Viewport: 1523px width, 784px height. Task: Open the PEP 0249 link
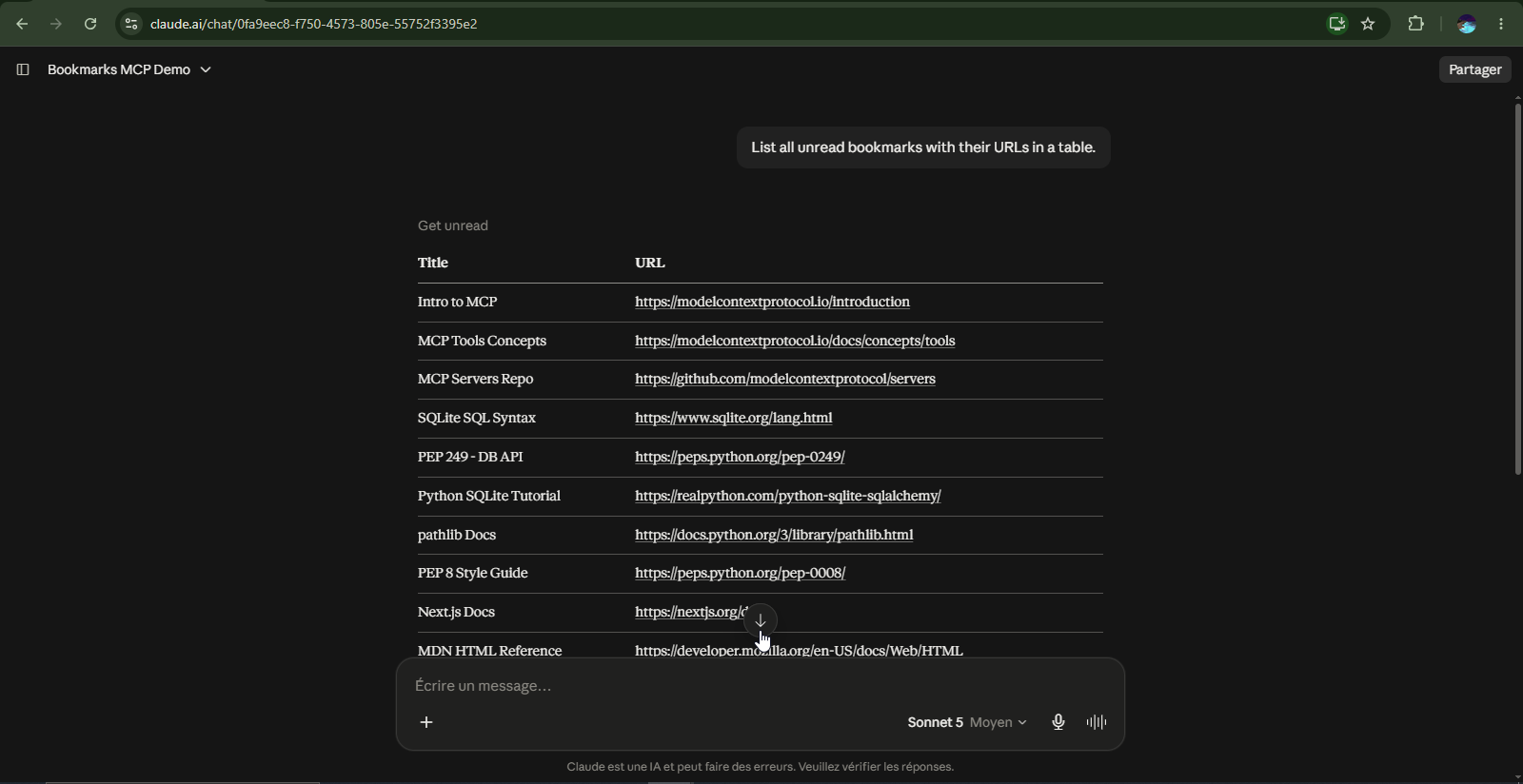click(740, 457)
